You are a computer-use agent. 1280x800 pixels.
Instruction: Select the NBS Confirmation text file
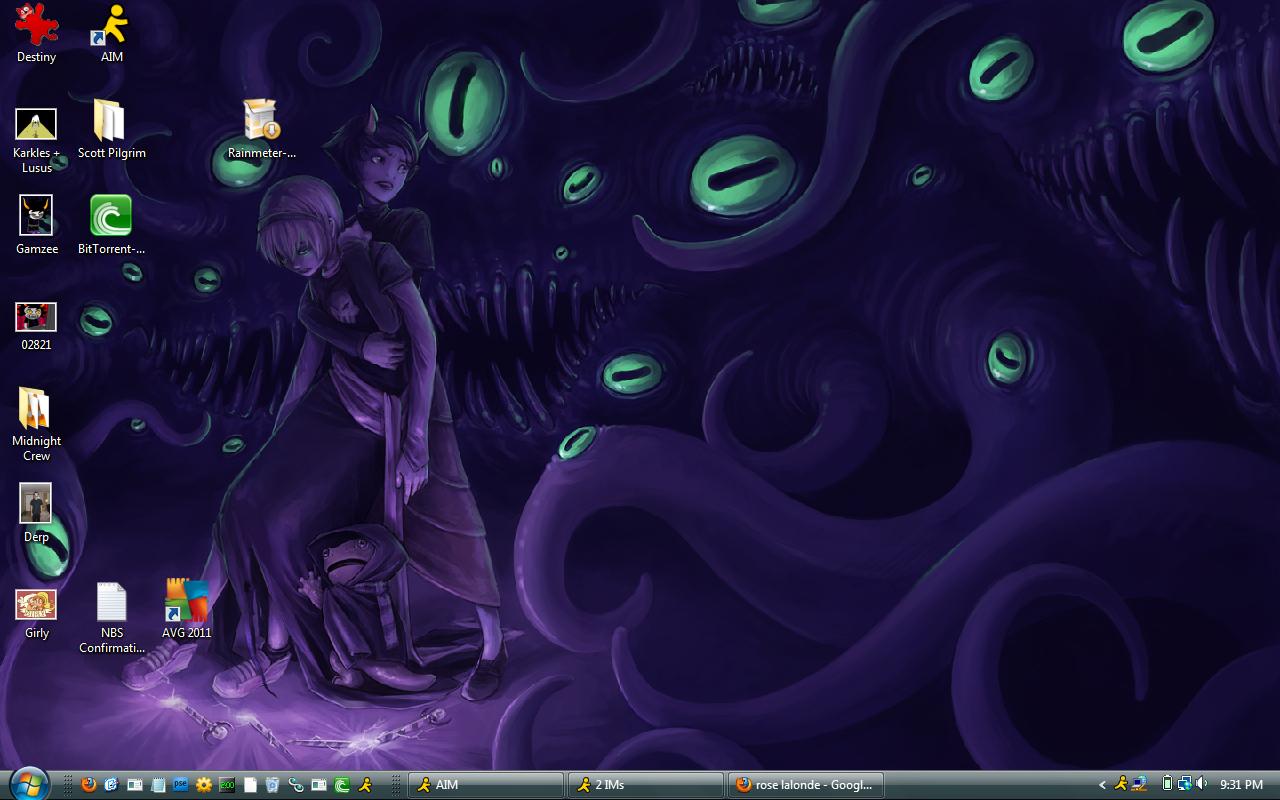click(111, 603)
